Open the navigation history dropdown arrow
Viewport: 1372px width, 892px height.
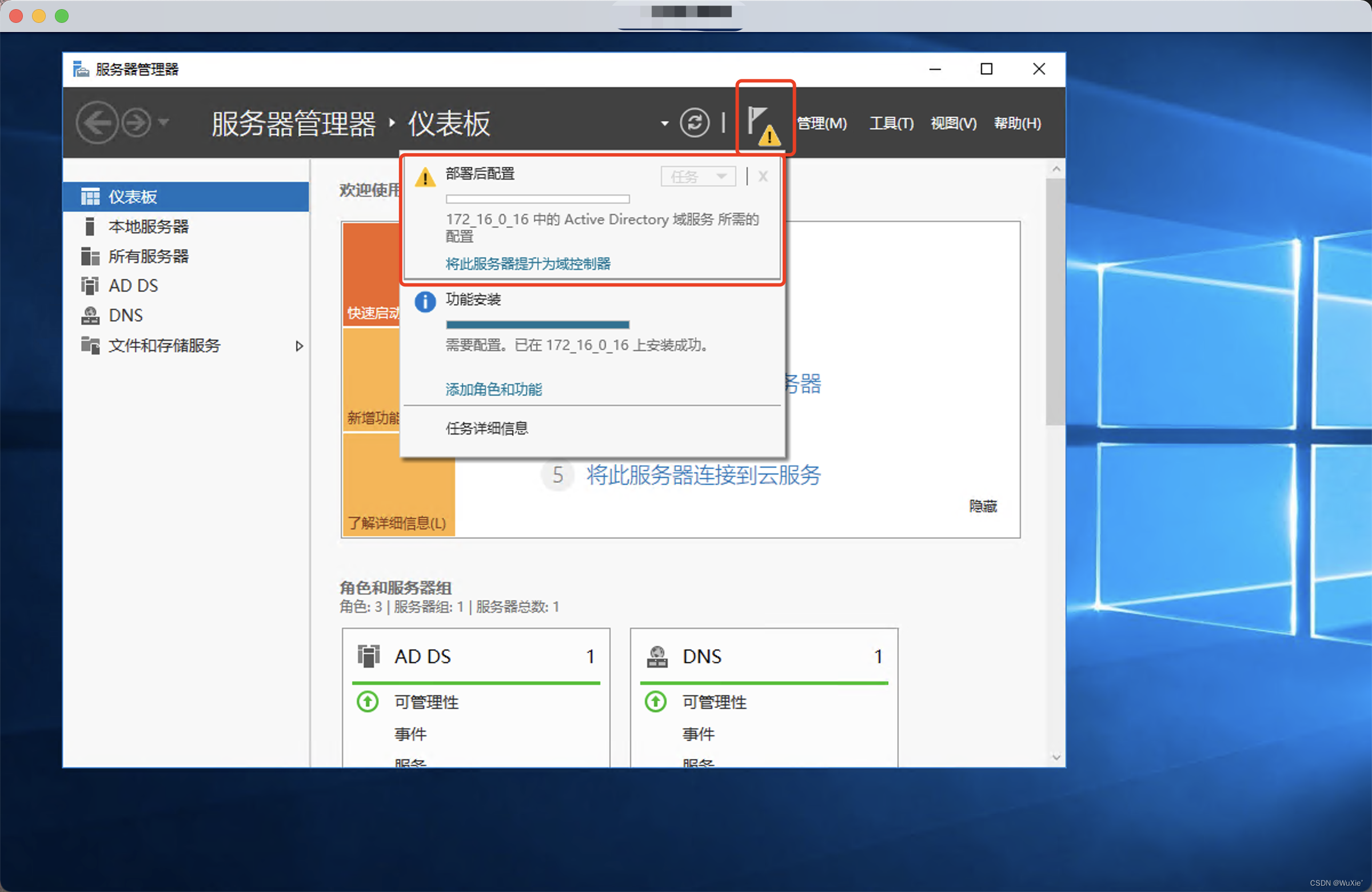point(163,122)
